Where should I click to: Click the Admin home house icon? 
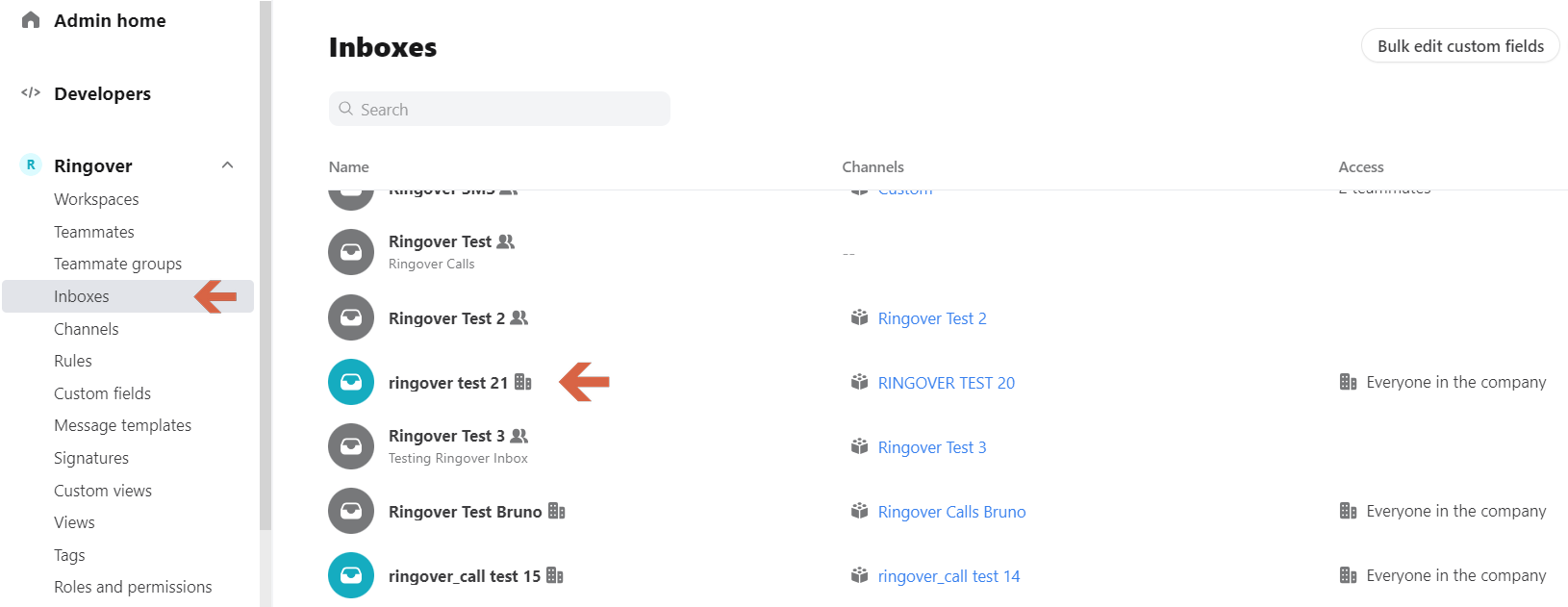click(31, 20)
